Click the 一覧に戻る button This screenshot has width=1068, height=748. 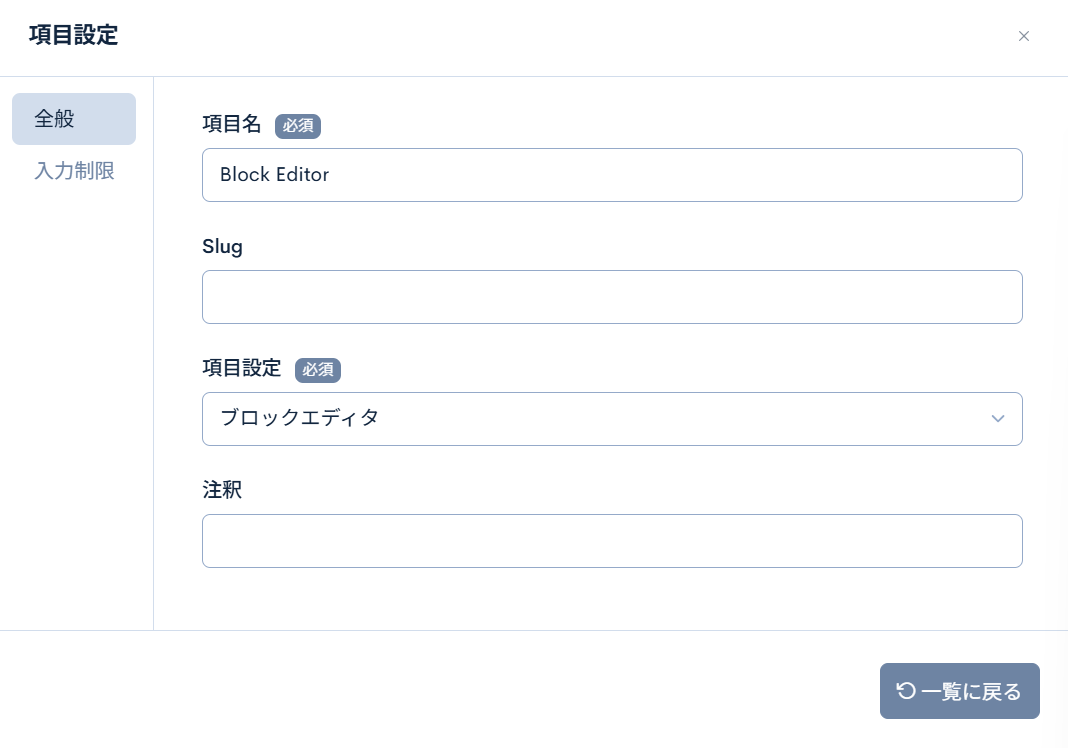959,691
